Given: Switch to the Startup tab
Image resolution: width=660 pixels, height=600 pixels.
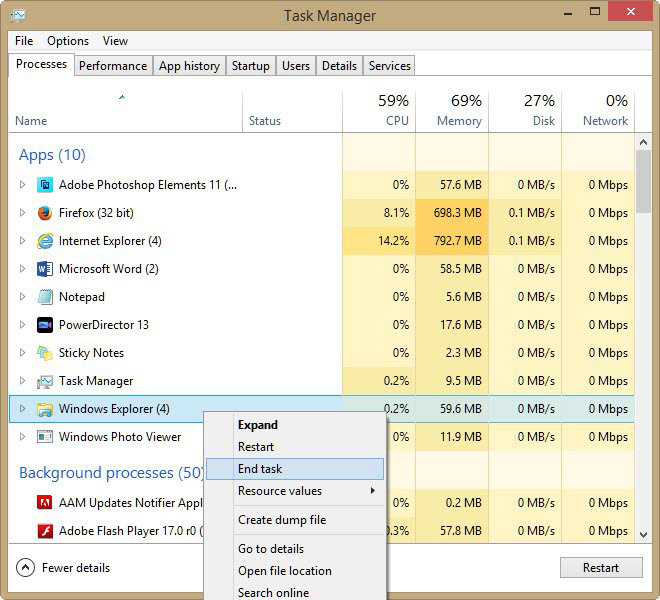Looking at the screenshot, I should click(250, 66).
